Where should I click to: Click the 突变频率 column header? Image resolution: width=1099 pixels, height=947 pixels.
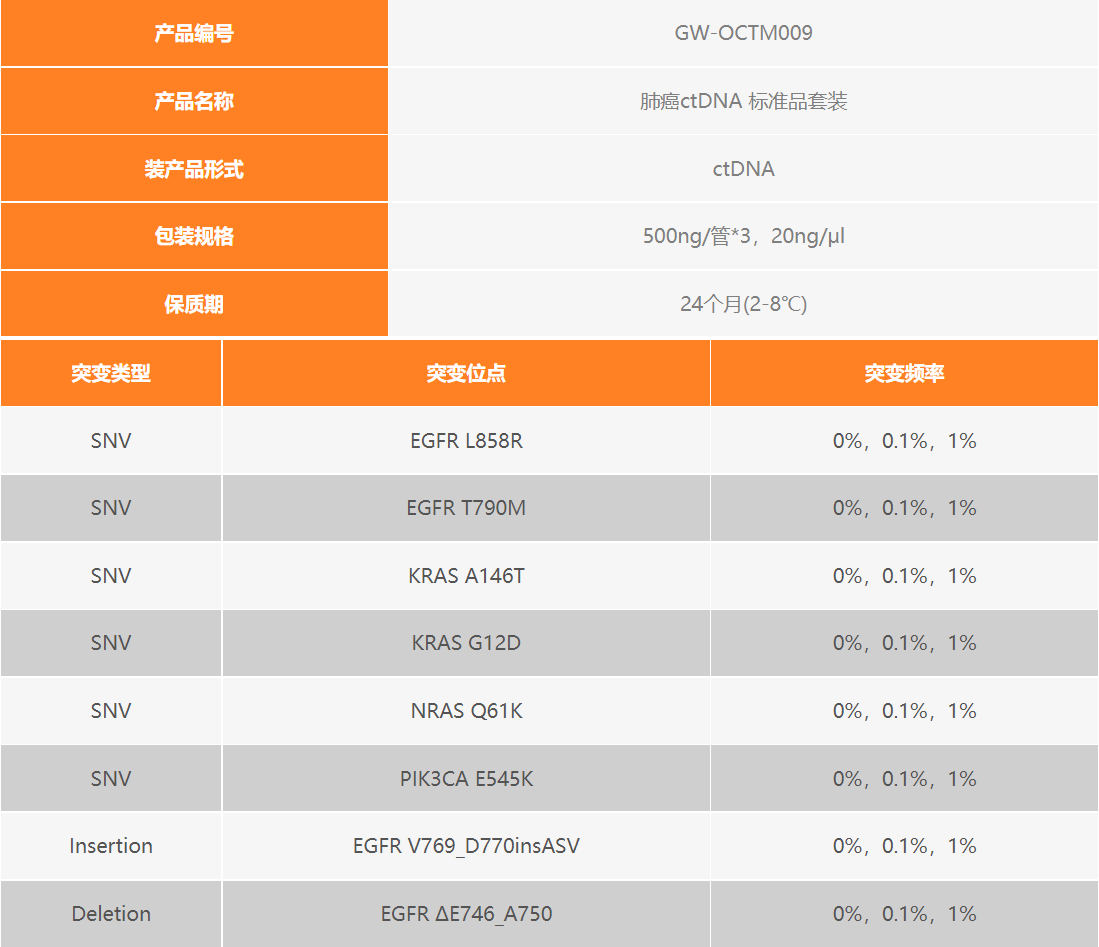(x=904, y=373)
